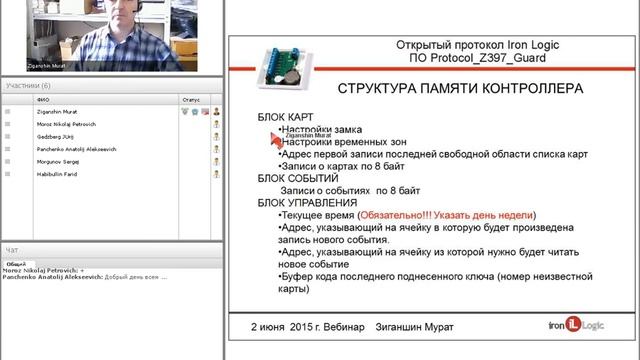Click the 'Настройки временных зон' bullet
Image resolution: width=640 pixels, height=360 pixels.
pos(342,142)
